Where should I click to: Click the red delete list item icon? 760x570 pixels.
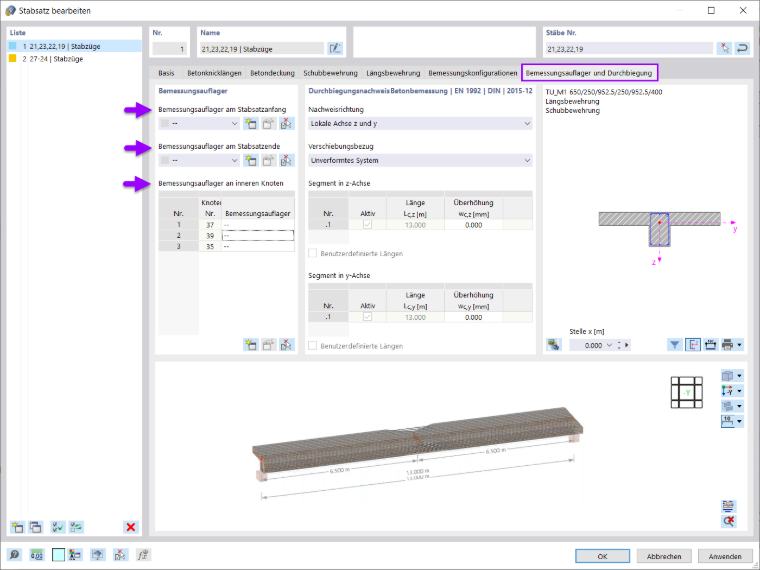click(131, 527)
